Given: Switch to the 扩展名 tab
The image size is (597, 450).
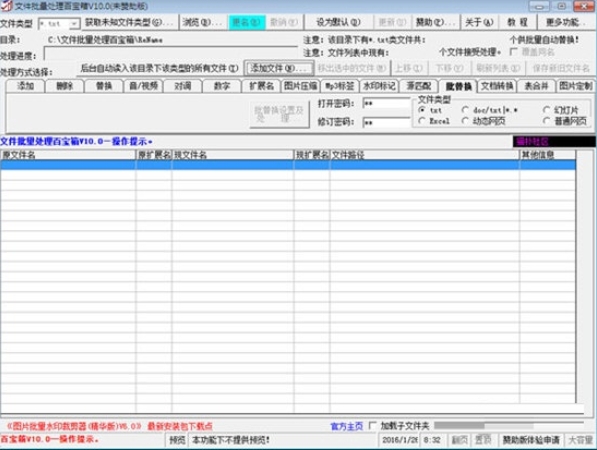Looking at the screenshot, I should coord(261,86).
